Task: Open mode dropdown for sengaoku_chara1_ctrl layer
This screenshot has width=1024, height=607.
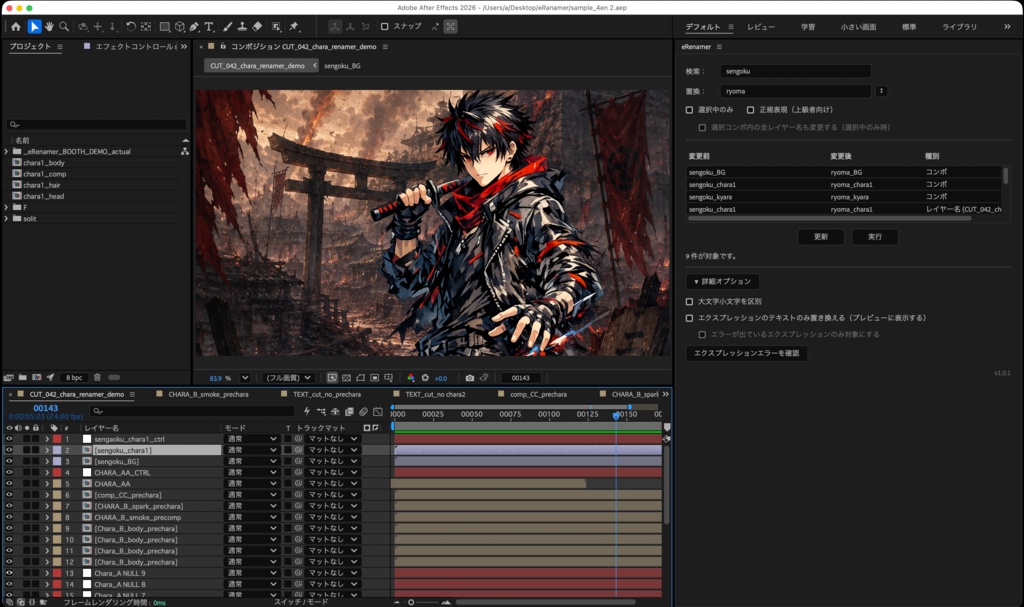Action: coord(251,439)
